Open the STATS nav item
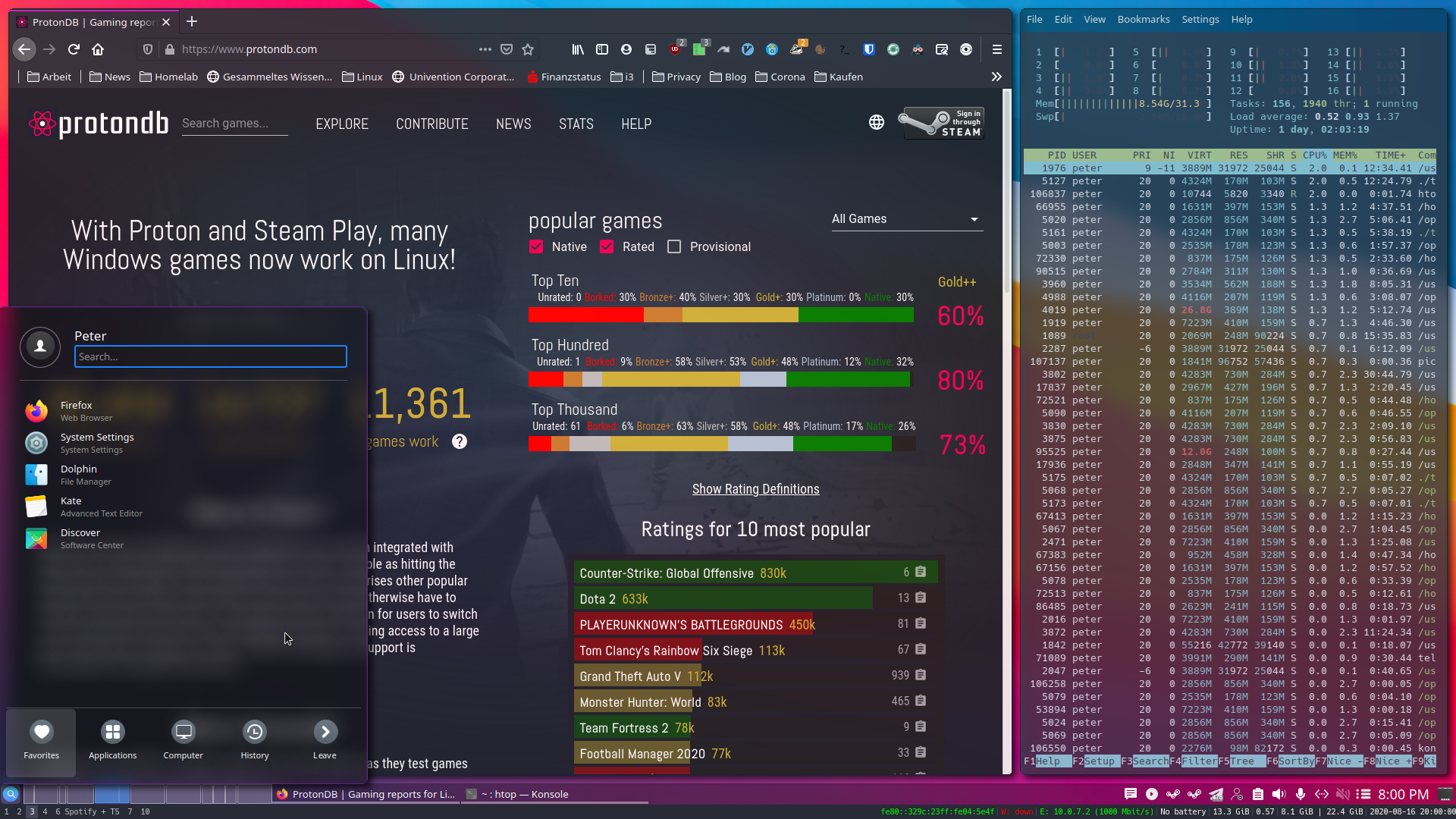This screenshot has width=1456, height=819. 576,124
